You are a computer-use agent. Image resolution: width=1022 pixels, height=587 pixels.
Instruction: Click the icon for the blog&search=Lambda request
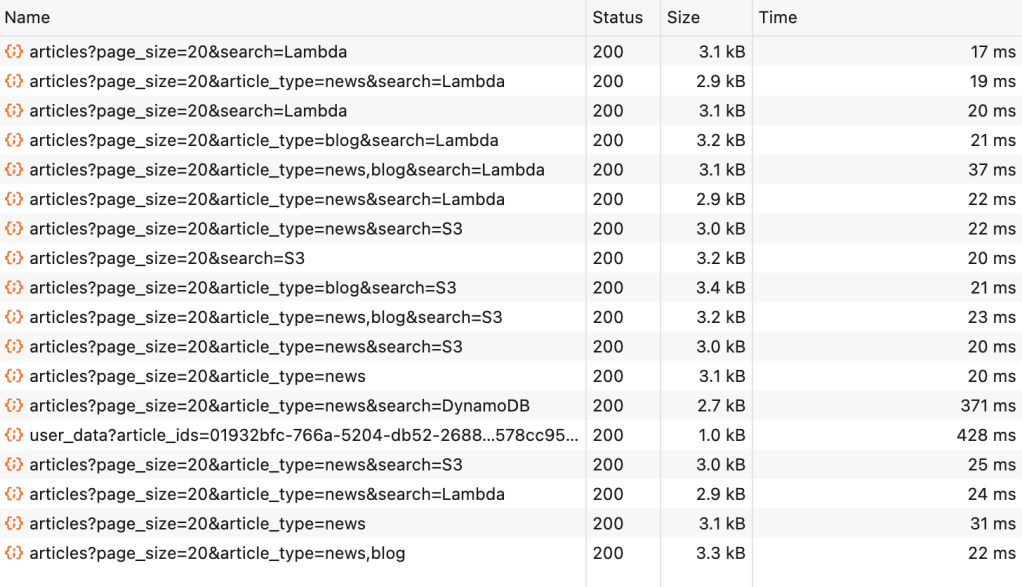pyautogui.click(x=14, y=140)
